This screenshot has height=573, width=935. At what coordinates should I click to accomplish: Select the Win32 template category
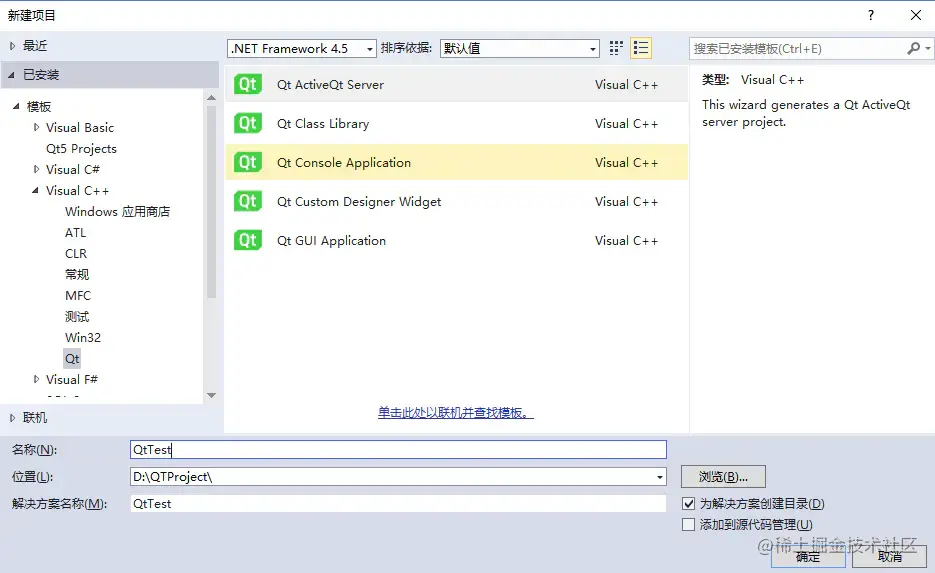click(x=83, y=337)
